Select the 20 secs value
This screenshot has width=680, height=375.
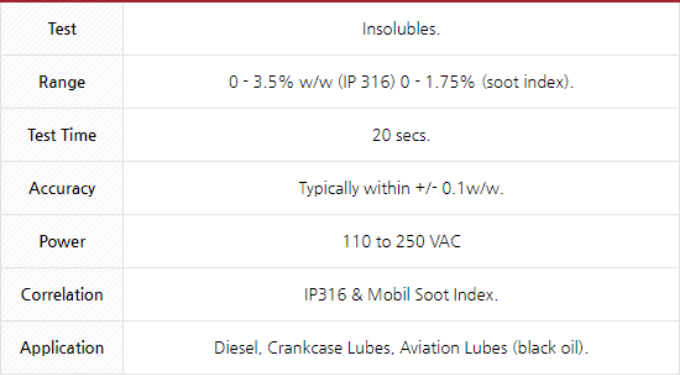coord(401,135)
